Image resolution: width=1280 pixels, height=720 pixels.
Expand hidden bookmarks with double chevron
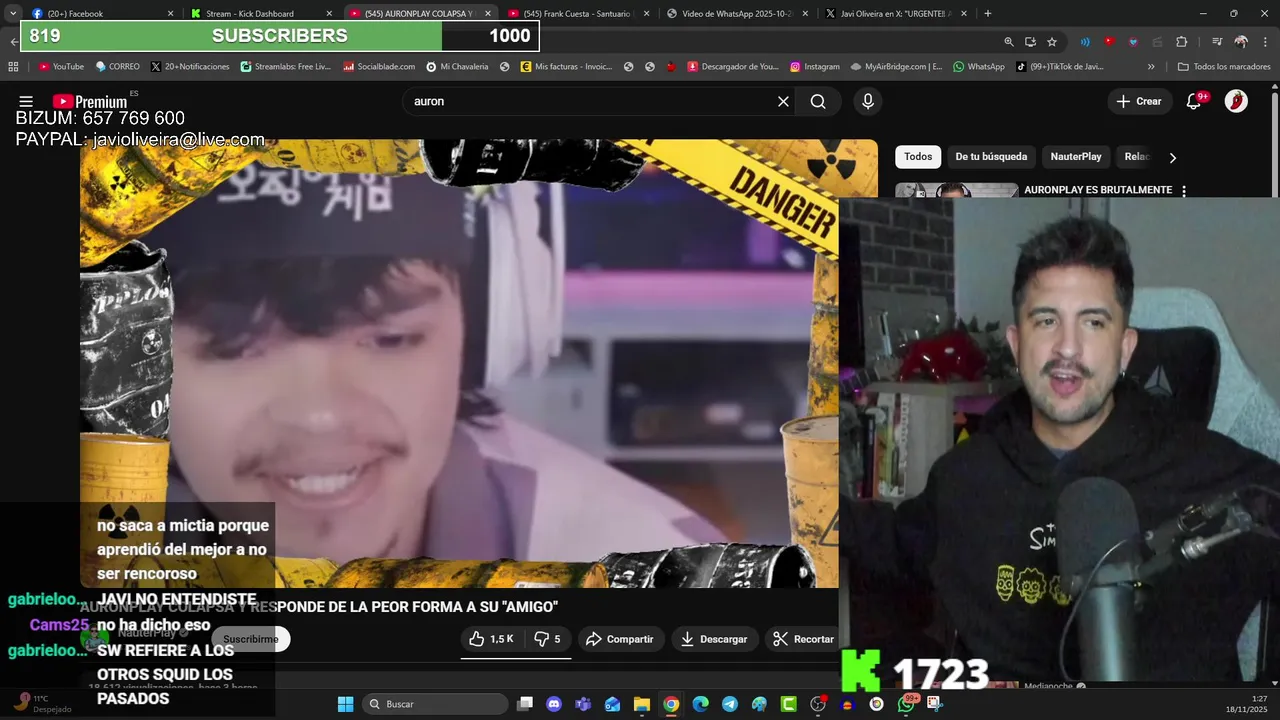click(1151, 67)
